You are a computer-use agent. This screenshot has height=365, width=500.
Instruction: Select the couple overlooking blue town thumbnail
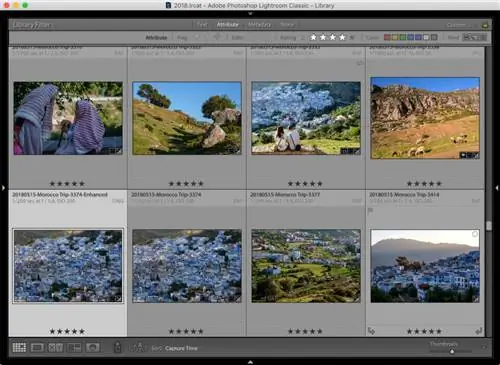coord(306,118)
